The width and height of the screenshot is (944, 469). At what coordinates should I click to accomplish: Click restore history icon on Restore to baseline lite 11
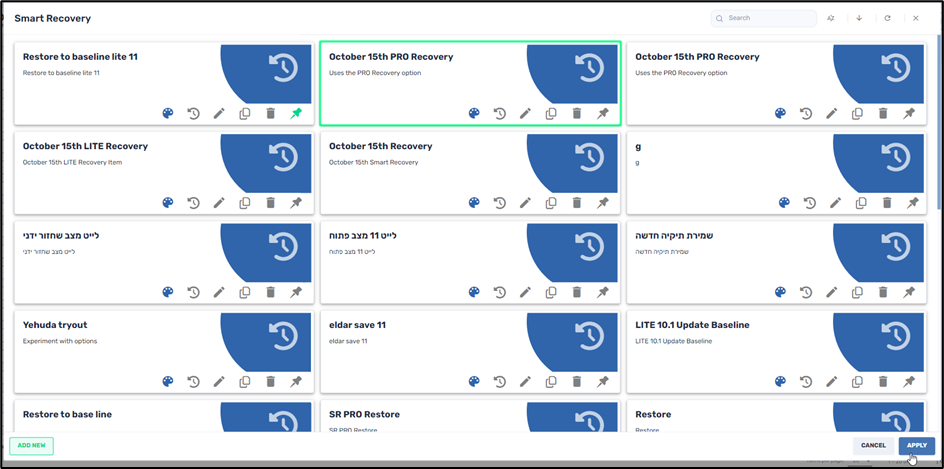[x=194, y=114]
